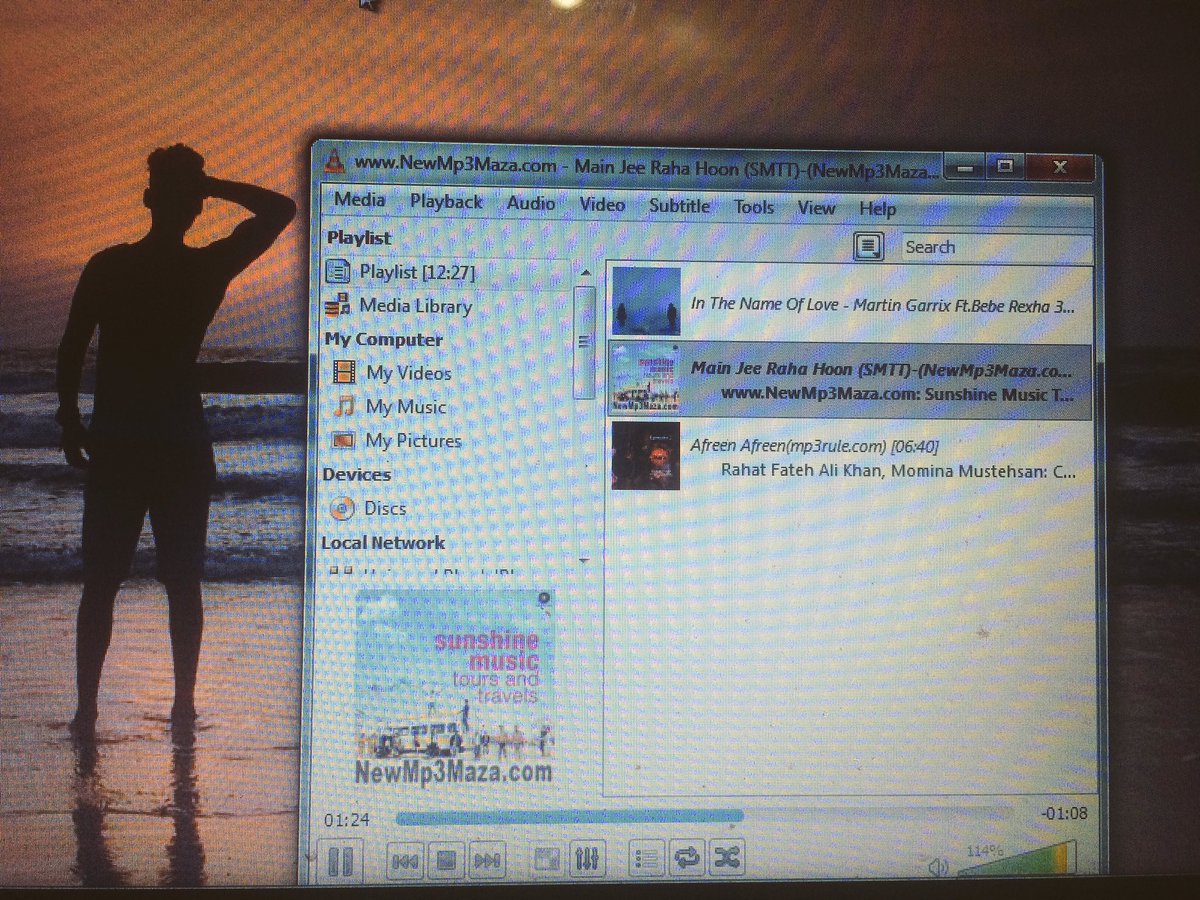Open the Audio menu

click(531, 203)
